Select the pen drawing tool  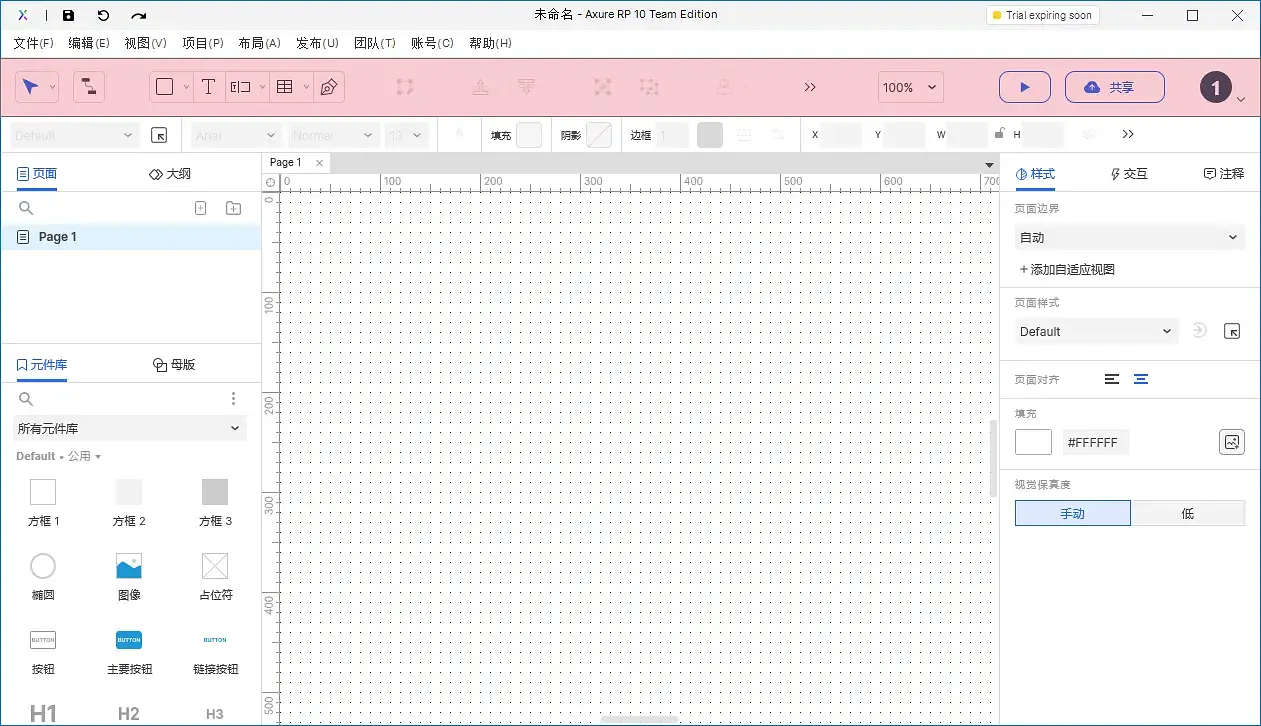coord(327,87)
